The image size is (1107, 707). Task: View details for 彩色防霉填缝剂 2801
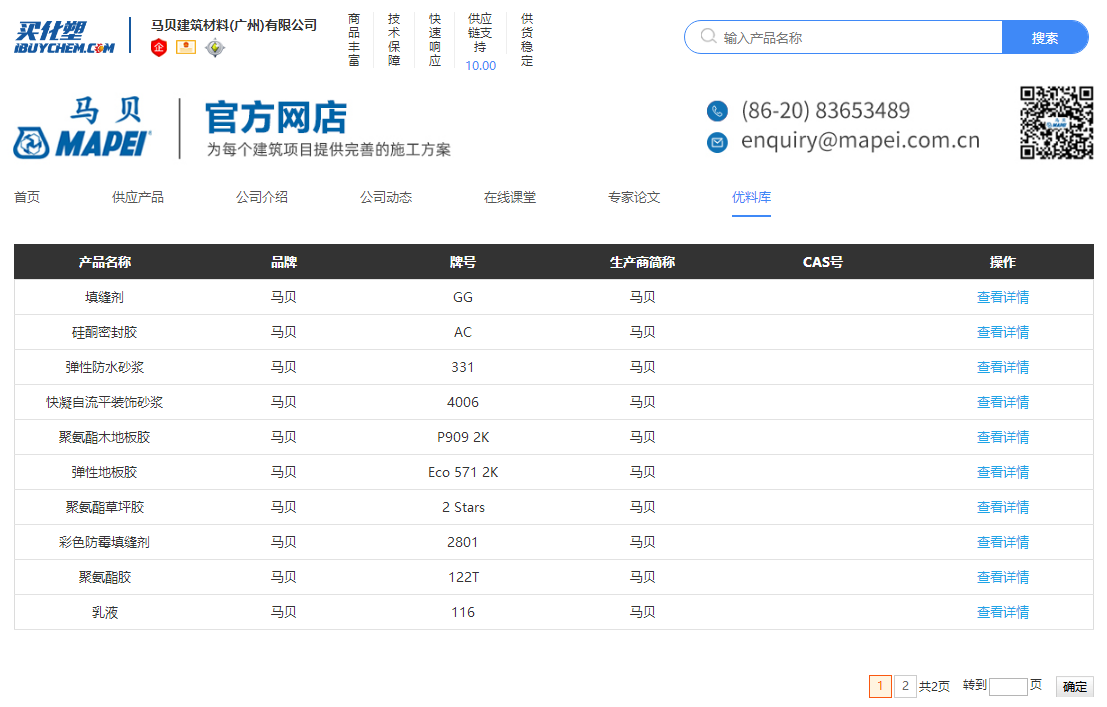tap(1003, 542)
